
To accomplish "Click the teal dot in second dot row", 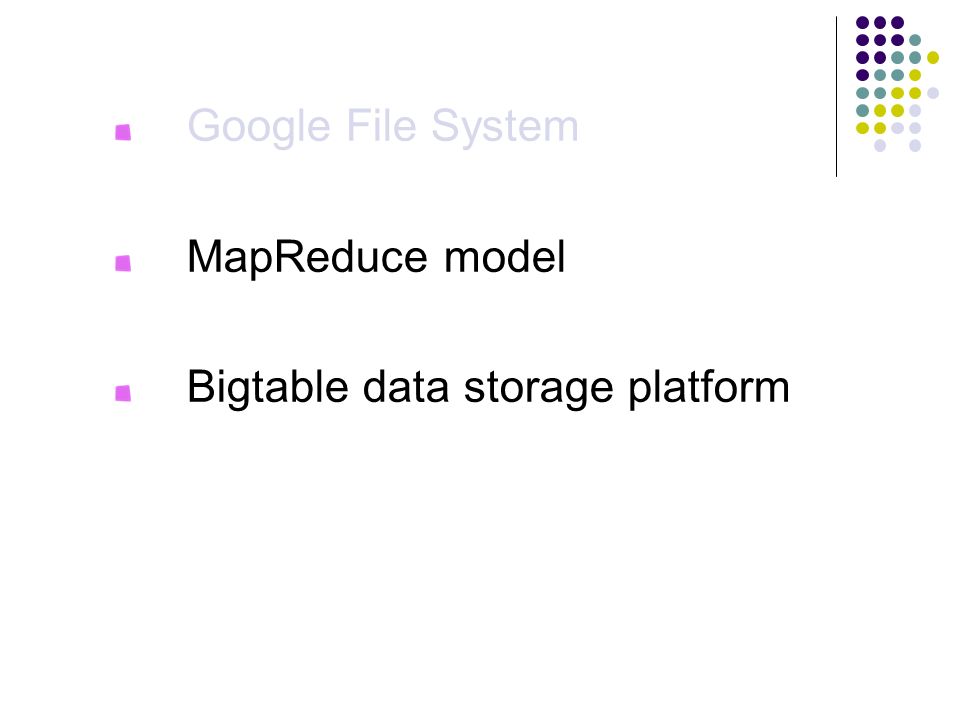I will pos(915,40).
